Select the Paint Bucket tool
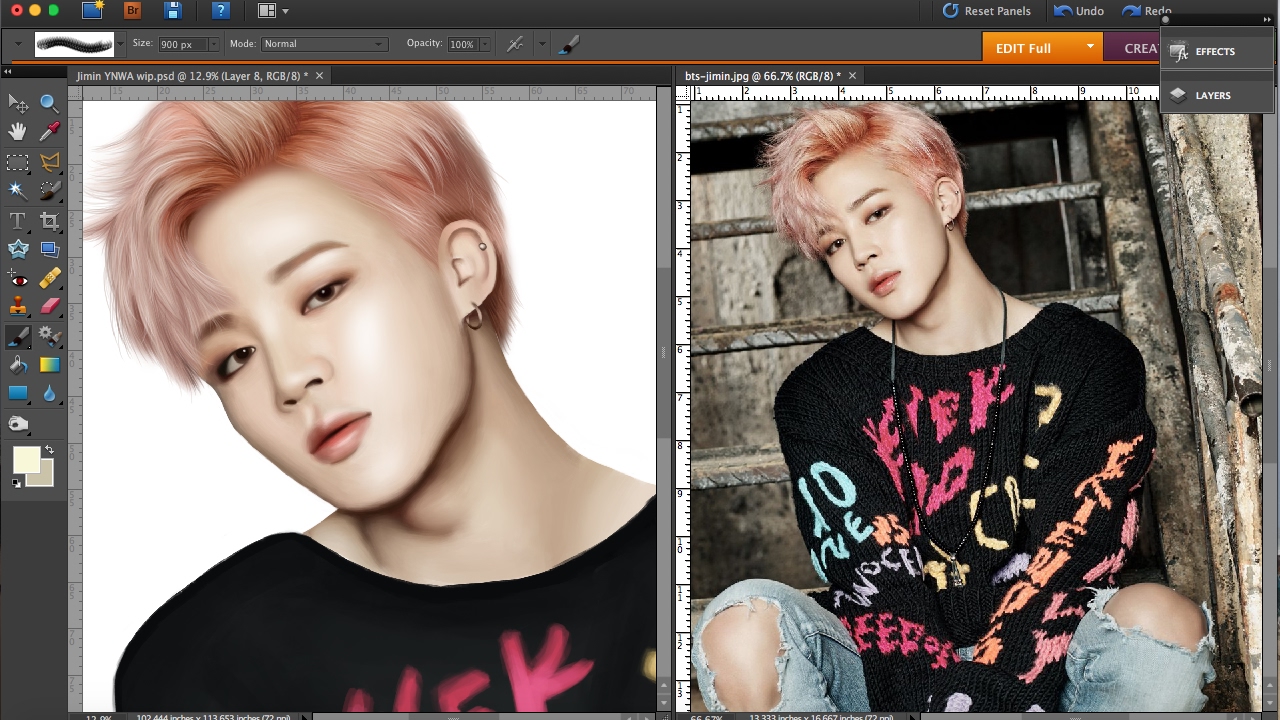This screenshot has width=1280, height=720. 18,365
